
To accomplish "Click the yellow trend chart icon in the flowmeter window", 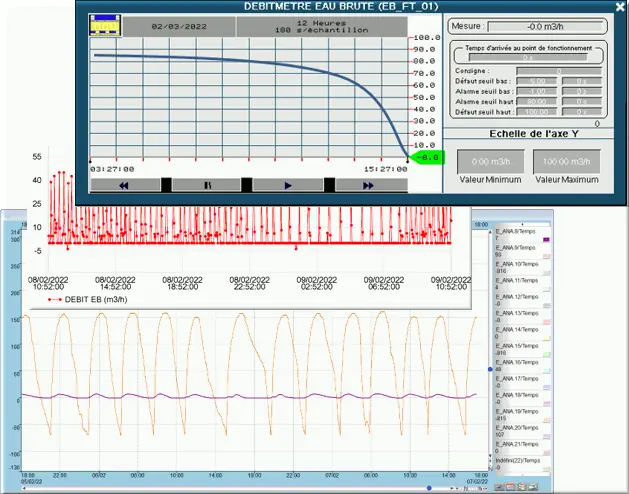I will pyautogui.click(x=105, y=26).
